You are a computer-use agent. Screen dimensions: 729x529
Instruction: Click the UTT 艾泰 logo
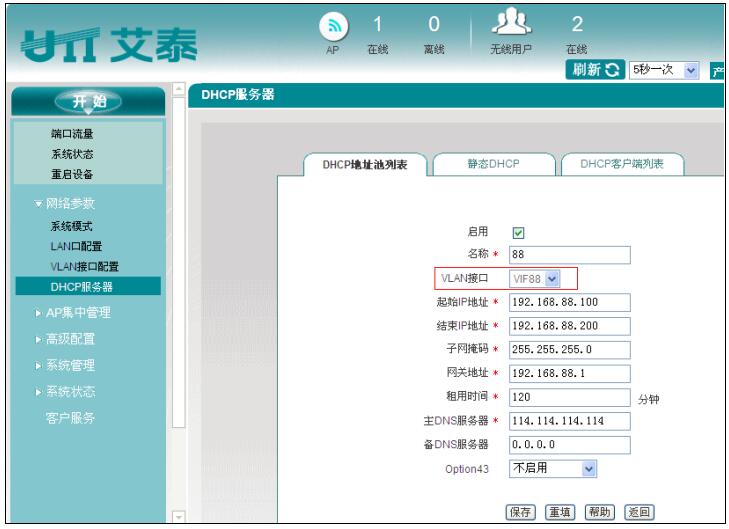point(109,45)
